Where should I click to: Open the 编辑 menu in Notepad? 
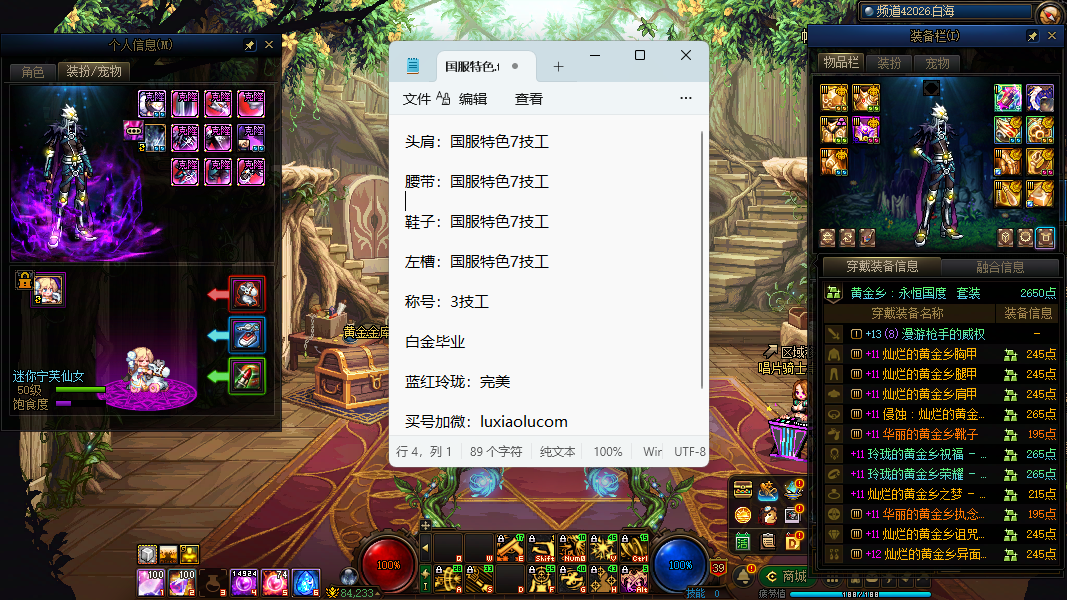click(473, 99)
